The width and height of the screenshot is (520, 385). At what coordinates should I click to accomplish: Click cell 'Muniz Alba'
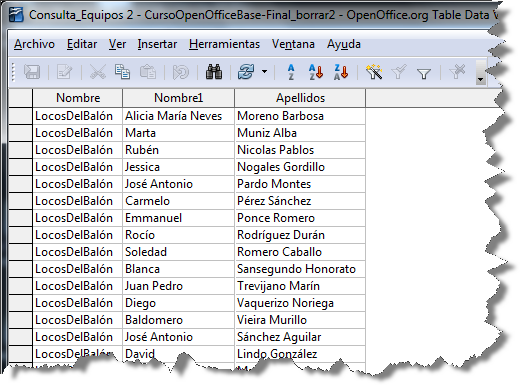pyautogui.click(x=300, y=133)
